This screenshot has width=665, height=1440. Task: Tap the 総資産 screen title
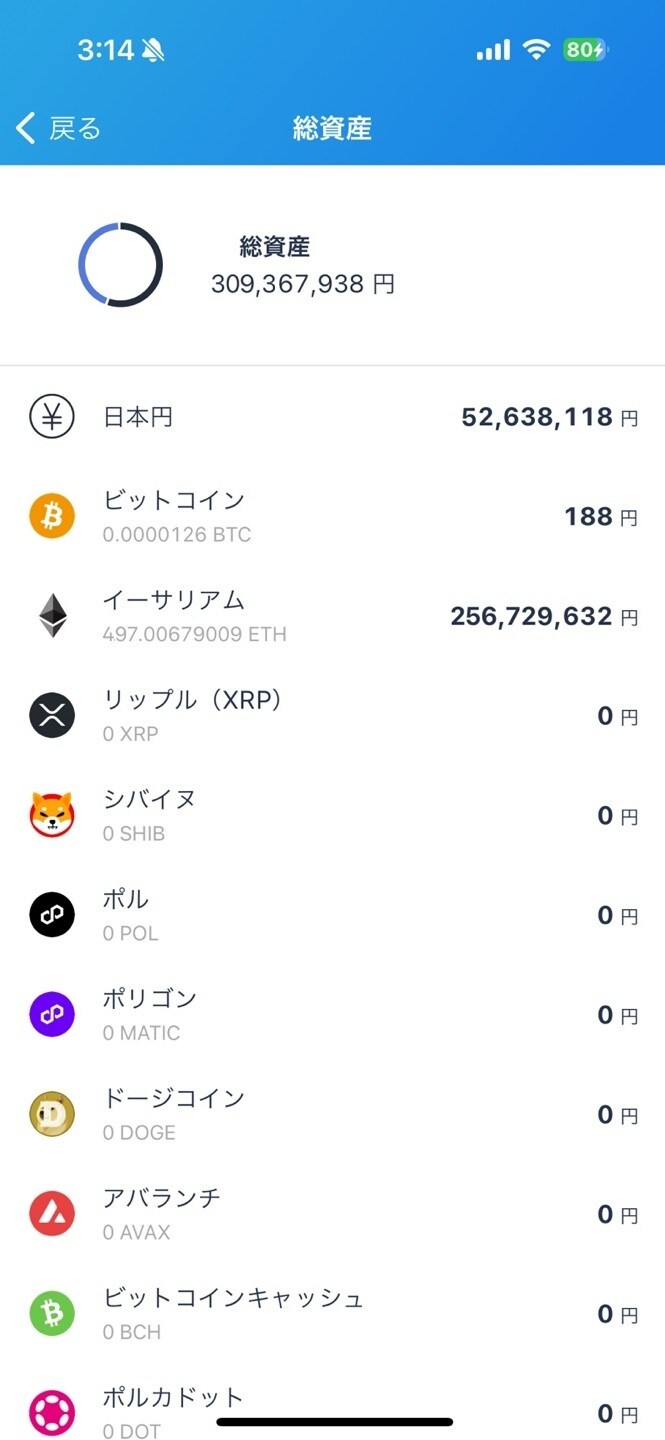pyautogui.click(x=332, y=128)
